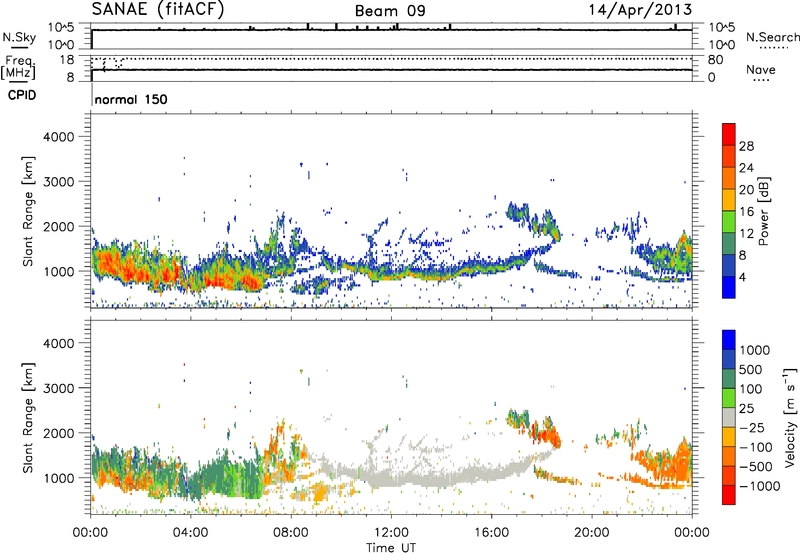Click the "4" tick on Power colorbar
The width and height of the screenshot is (800, 554).
pos(742,278)
